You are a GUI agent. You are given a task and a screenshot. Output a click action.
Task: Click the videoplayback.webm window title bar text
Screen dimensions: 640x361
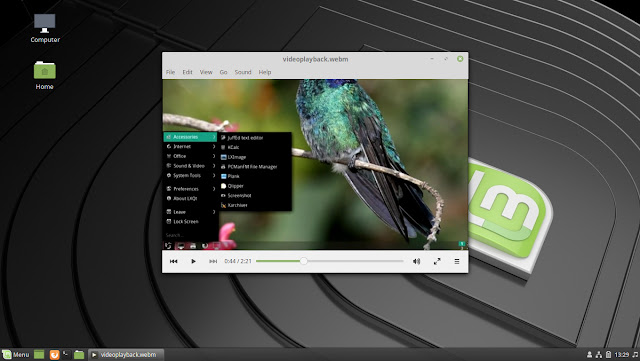click(x=316, y=59)
